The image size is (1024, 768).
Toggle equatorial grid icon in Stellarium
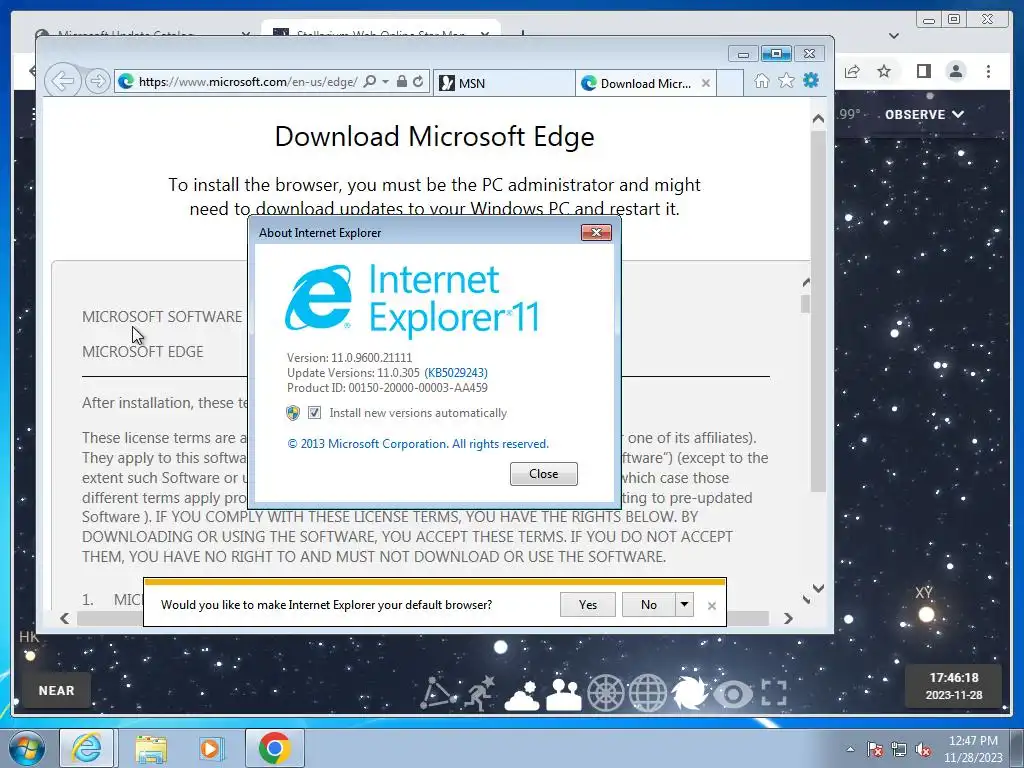point(647,693)
